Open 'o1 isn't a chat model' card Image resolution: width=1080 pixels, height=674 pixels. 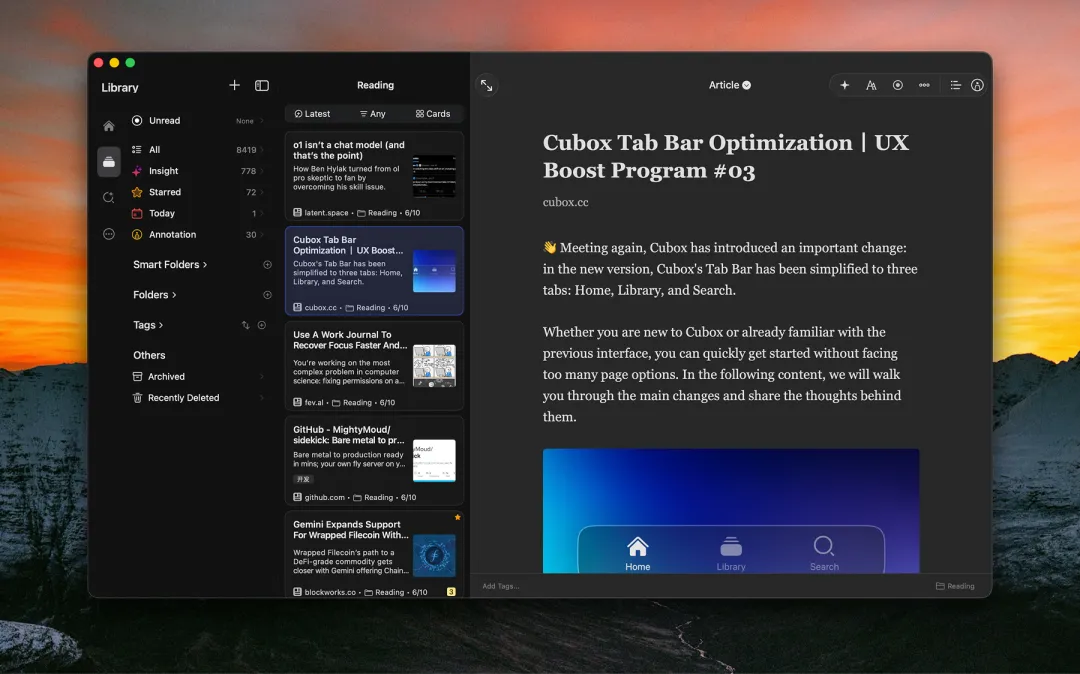point(374,176)
